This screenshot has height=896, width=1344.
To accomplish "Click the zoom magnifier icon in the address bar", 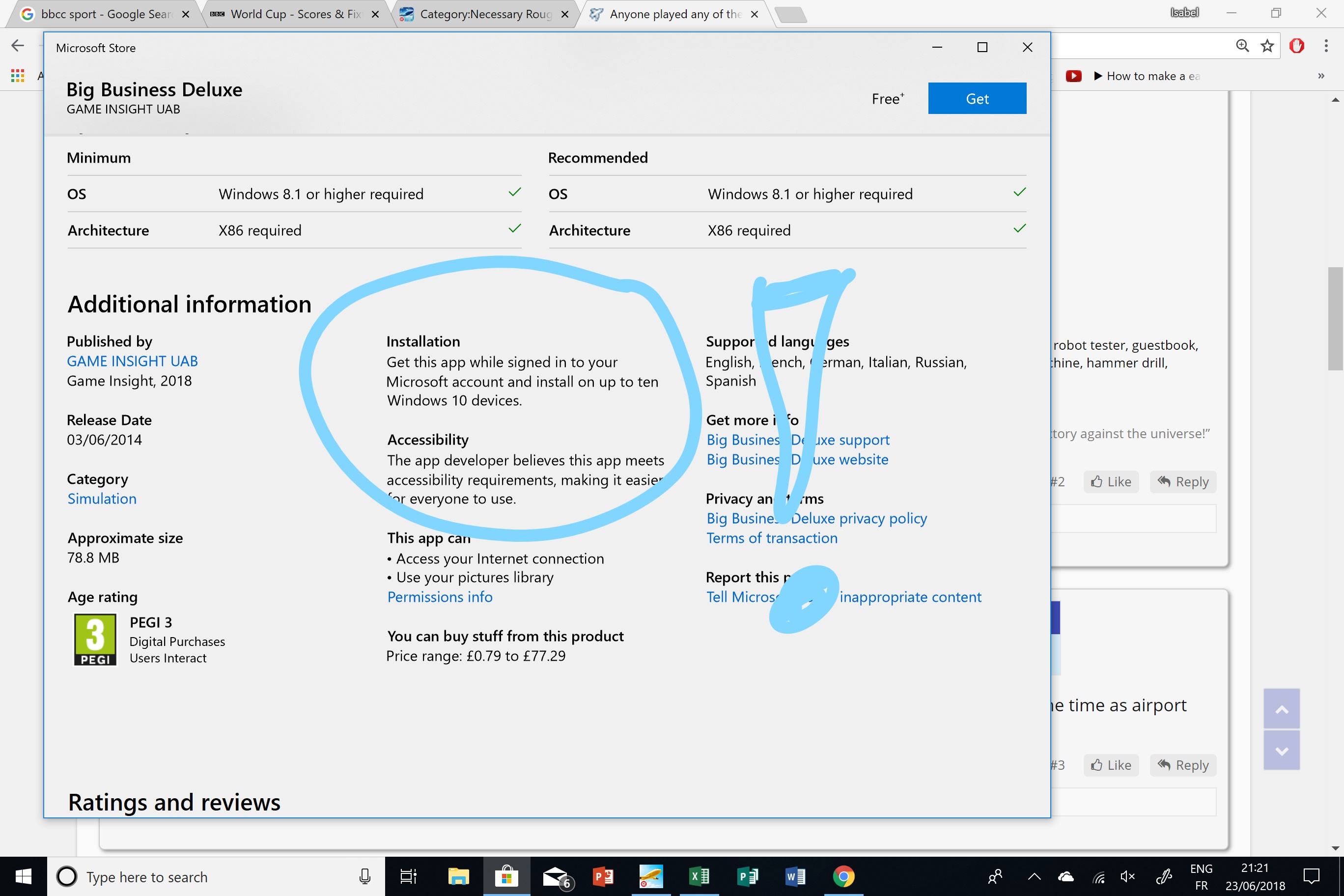I will click(x=1242, y=46).
